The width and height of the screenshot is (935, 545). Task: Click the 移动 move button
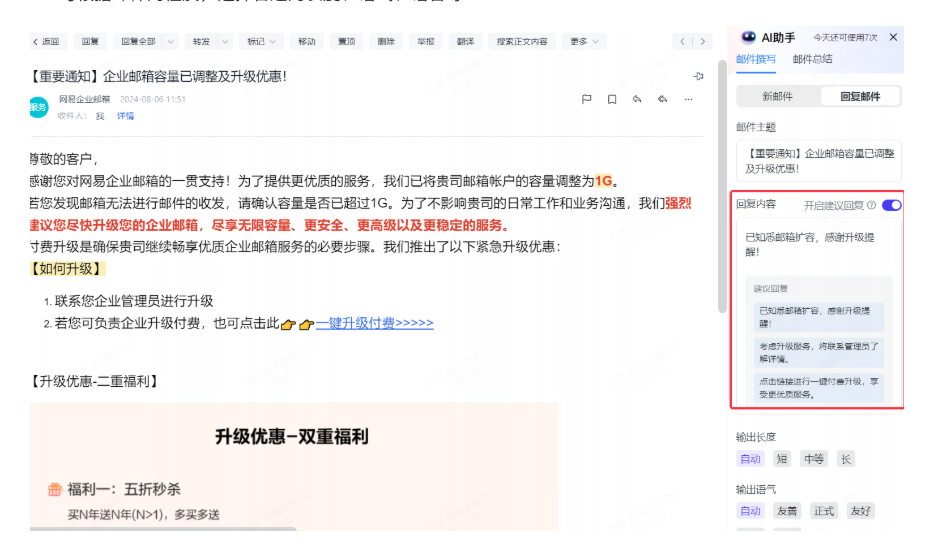(x=306, y=41)
